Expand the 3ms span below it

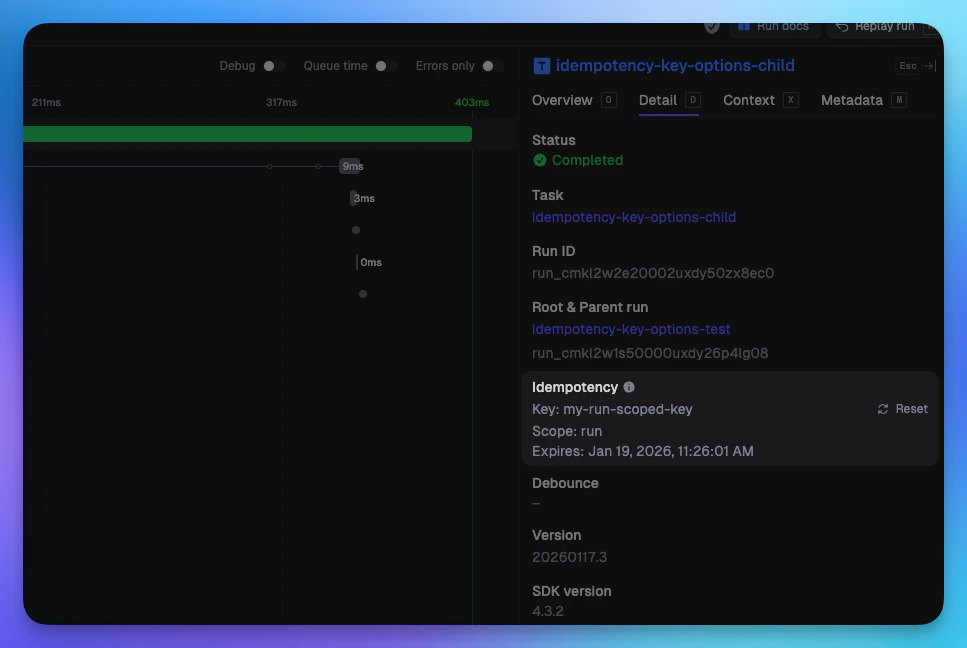363,198
